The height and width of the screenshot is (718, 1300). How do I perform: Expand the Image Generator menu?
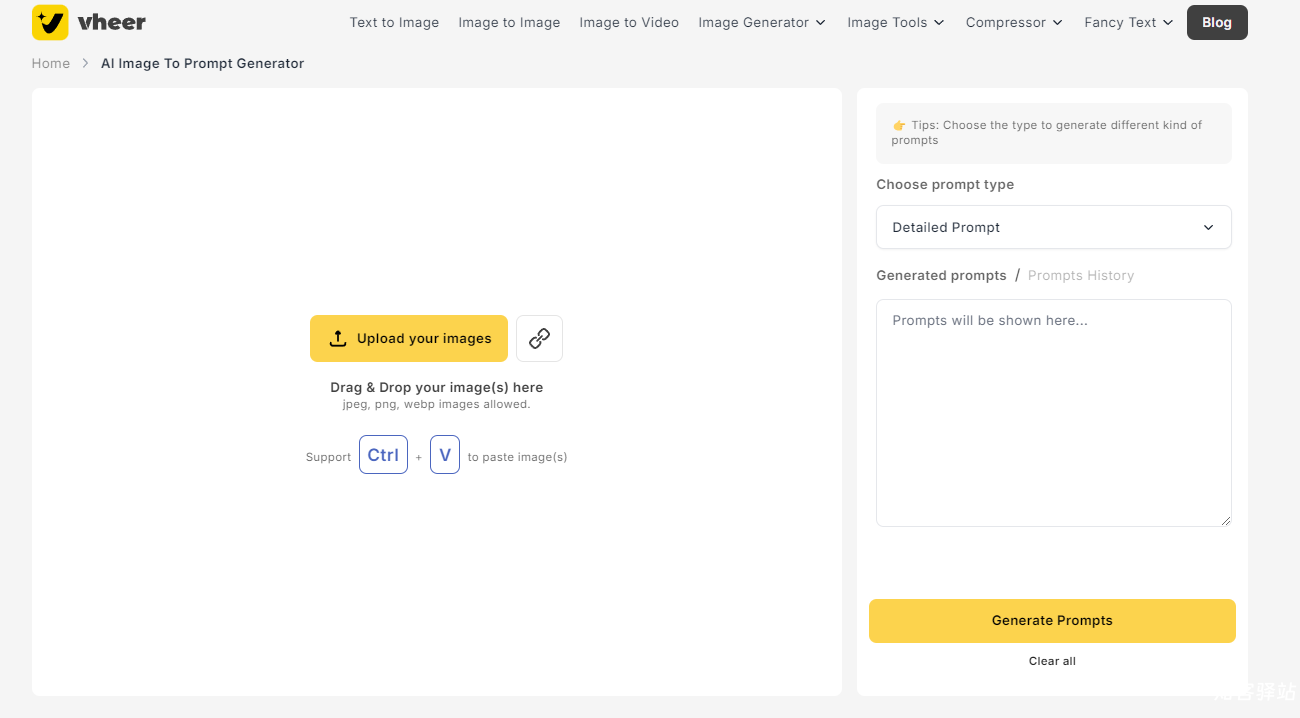[762, 22]
